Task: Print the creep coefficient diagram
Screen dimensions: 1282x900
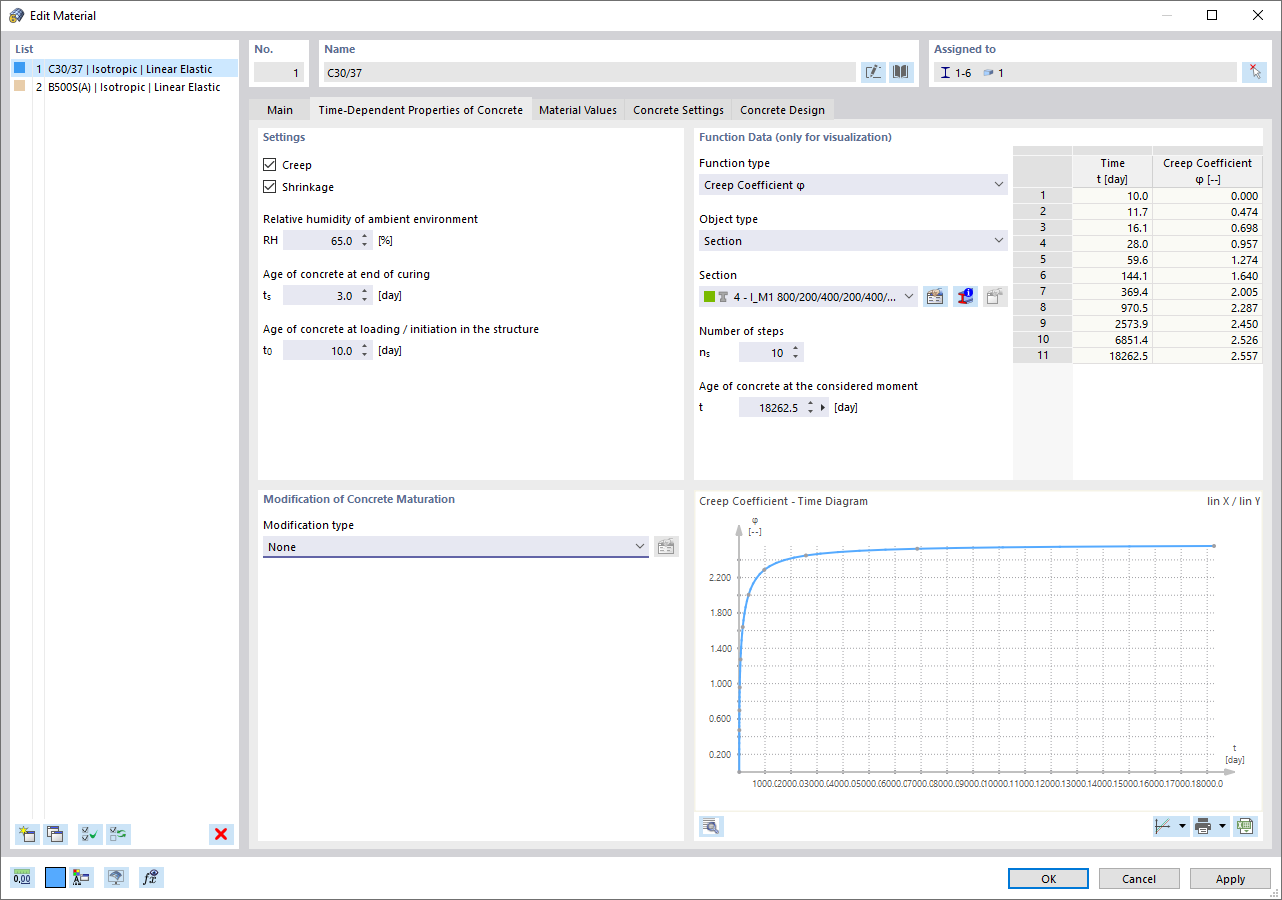Action: 1203,826
